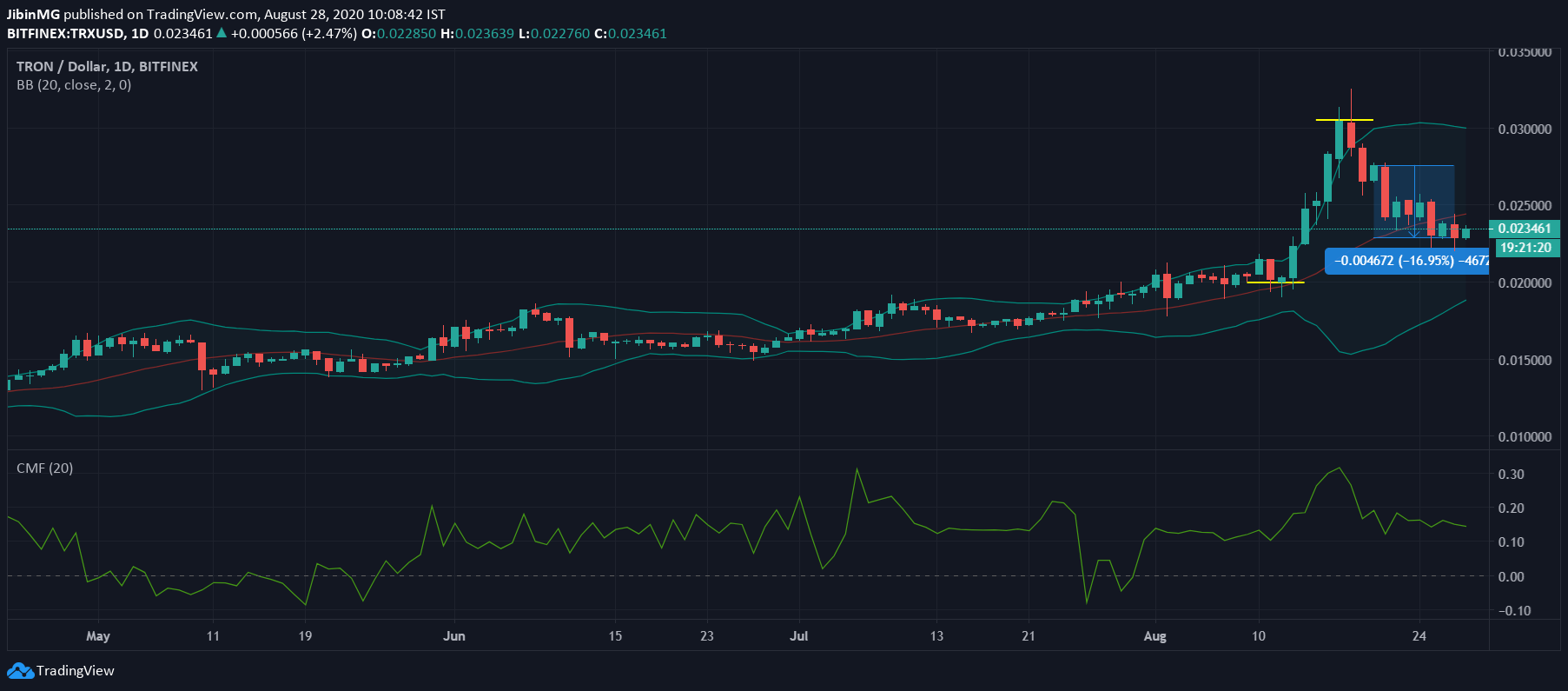Click the JibinMG author name
Viewport: 1568px width, 691px height.
(x=33, y=14)
